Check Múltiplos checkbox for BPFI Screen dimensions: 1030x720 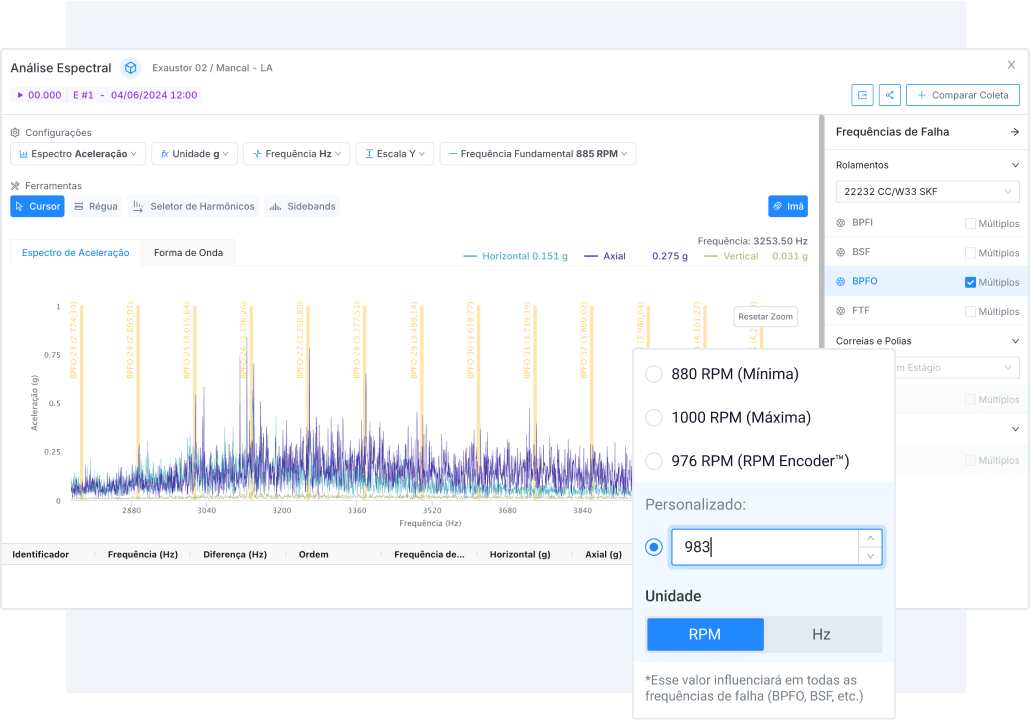[970, 223]
